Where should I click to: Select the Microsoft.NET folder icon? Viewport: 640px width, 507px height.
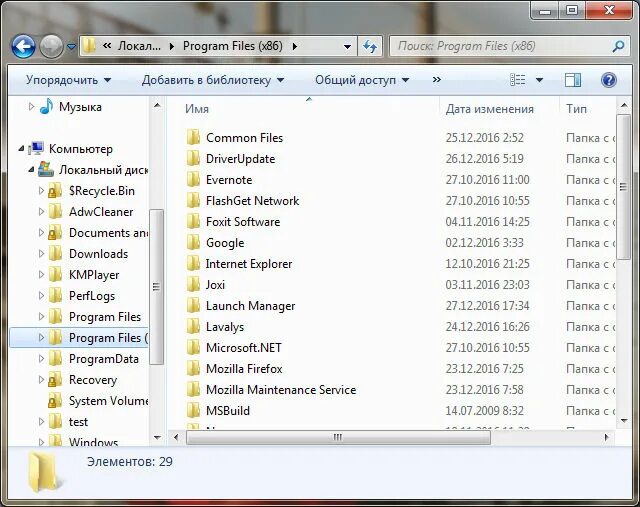[193, 348]
